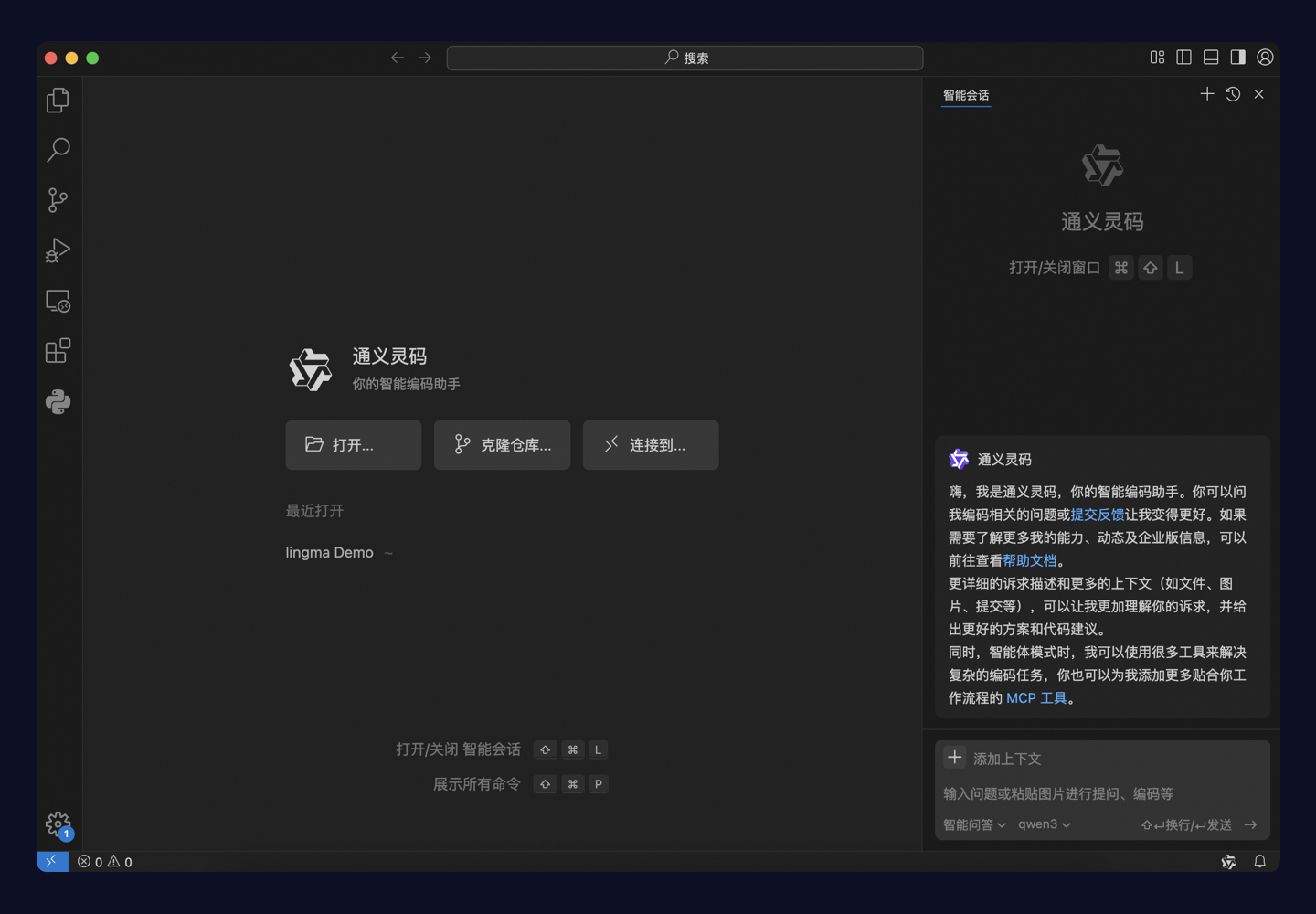Click the send arrow button
The image size is (1316, 914).
tap(1251, 824)
